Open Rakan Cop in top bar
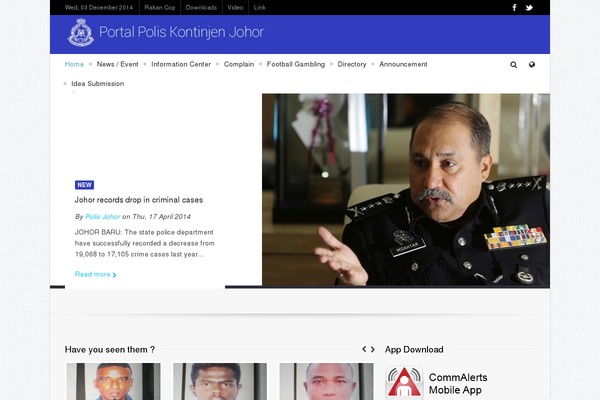The width and height of the screenshot is (600, 400). 160,7
